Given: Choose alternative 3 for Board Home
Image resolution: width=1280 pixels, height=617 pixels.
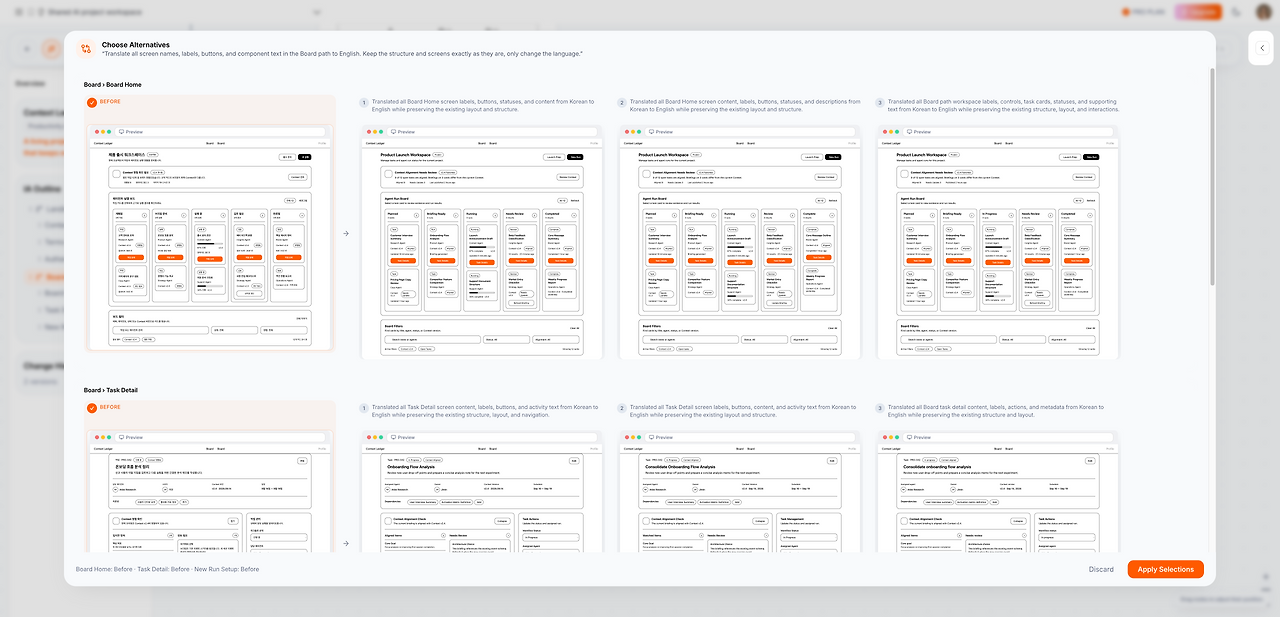Looking at the screenshot, I should [x=880, y=103].
